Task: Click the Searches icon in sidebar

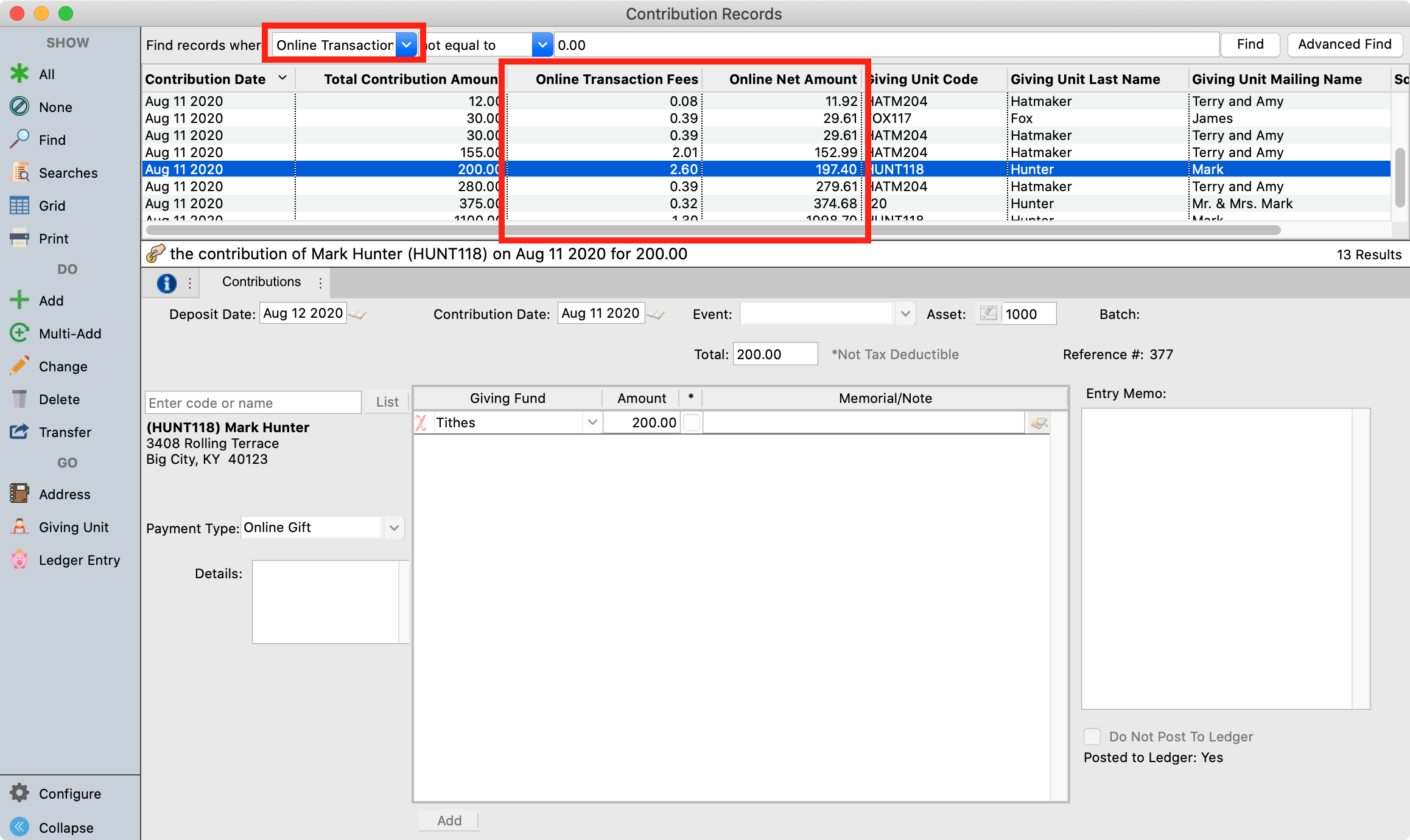Action: [x=20, y=173]
